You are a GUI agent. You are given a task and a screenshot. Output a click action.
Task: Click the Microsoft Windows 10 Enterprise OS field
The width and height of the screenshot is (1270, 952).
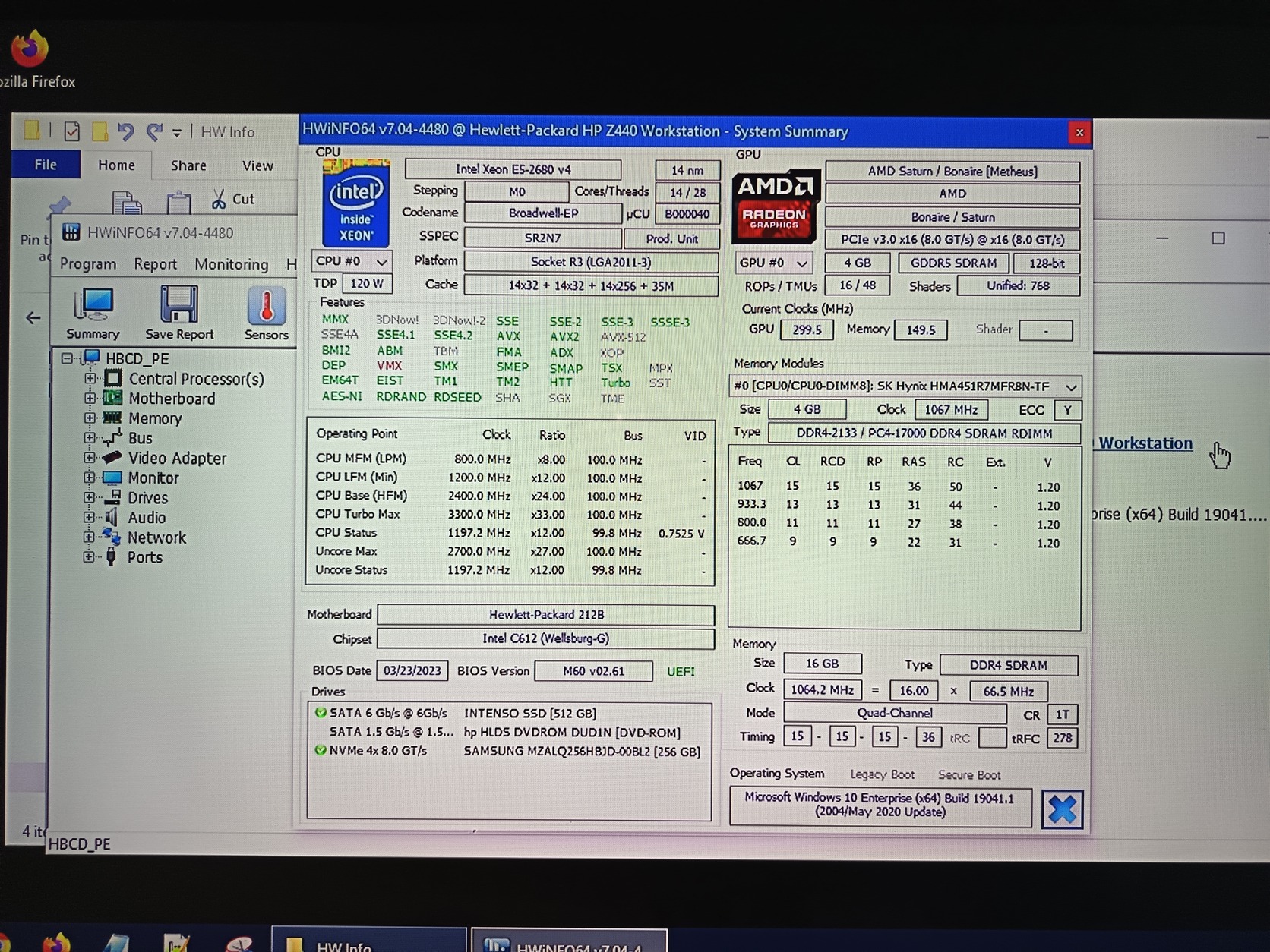[x=880, y=805]
